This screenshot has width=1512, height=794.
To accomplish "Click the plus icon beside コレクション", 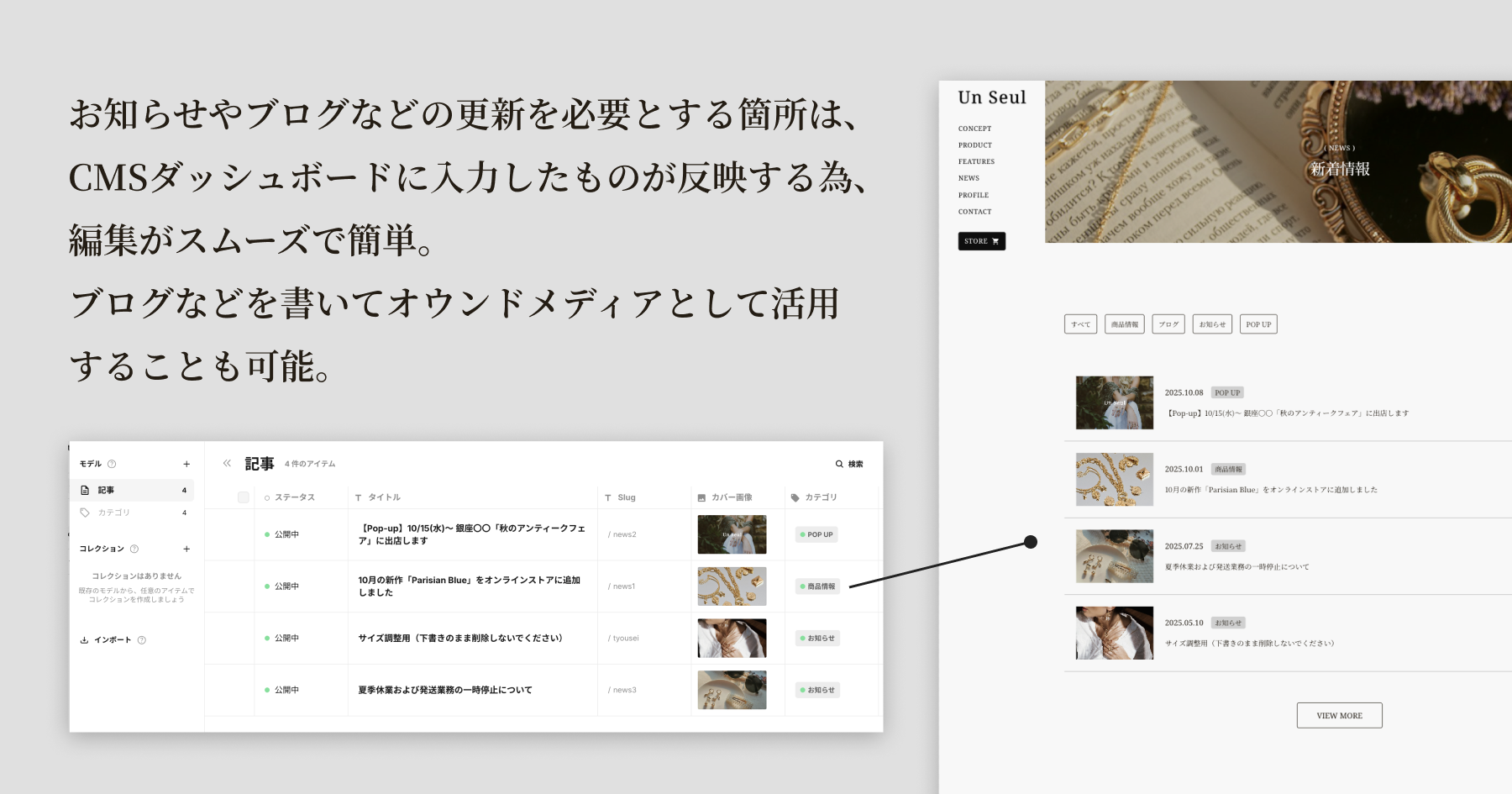I will pyautogui.click(x=186, y=549).
